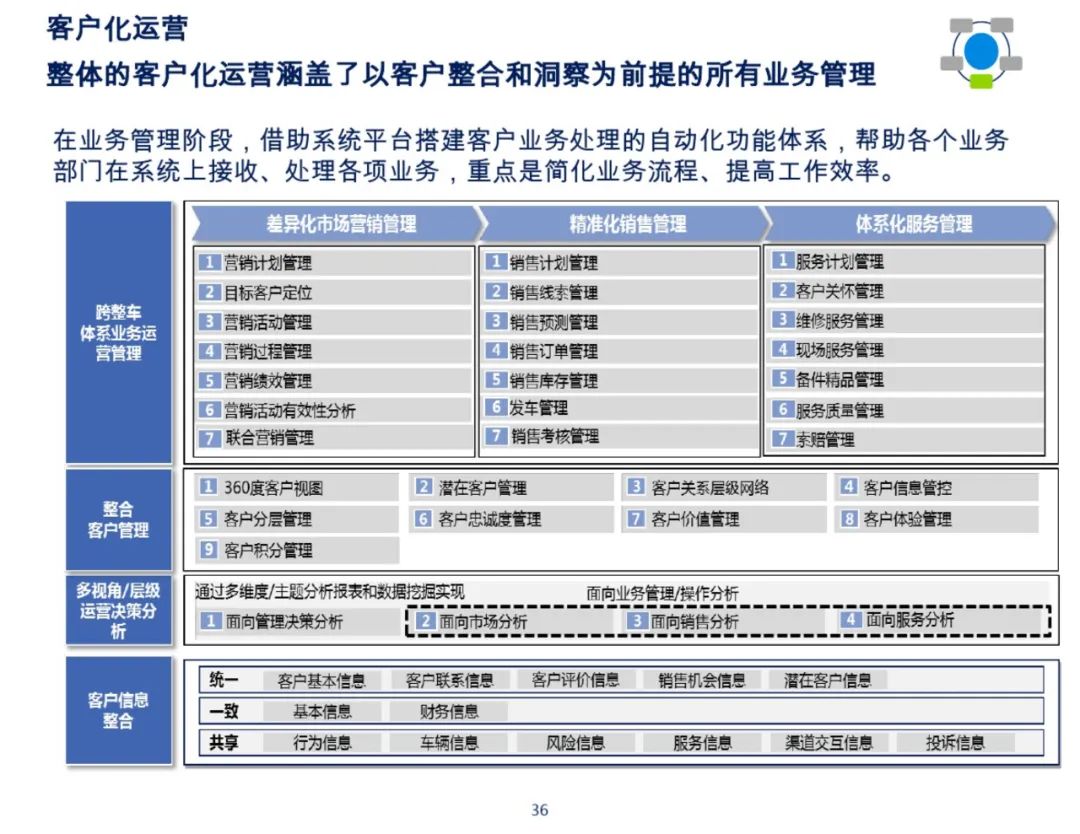Click the 营销绩效管理 item

click(334, 381)
